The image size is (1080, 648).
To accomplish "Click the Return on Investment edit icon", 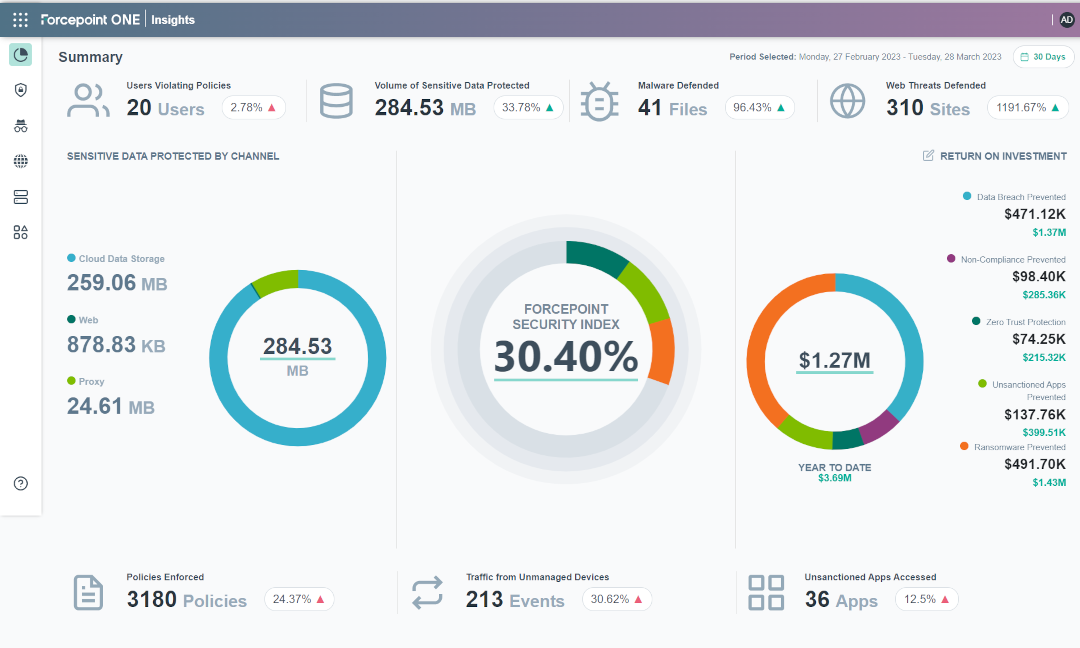I will pyautogui.click(x=928, y=156).
